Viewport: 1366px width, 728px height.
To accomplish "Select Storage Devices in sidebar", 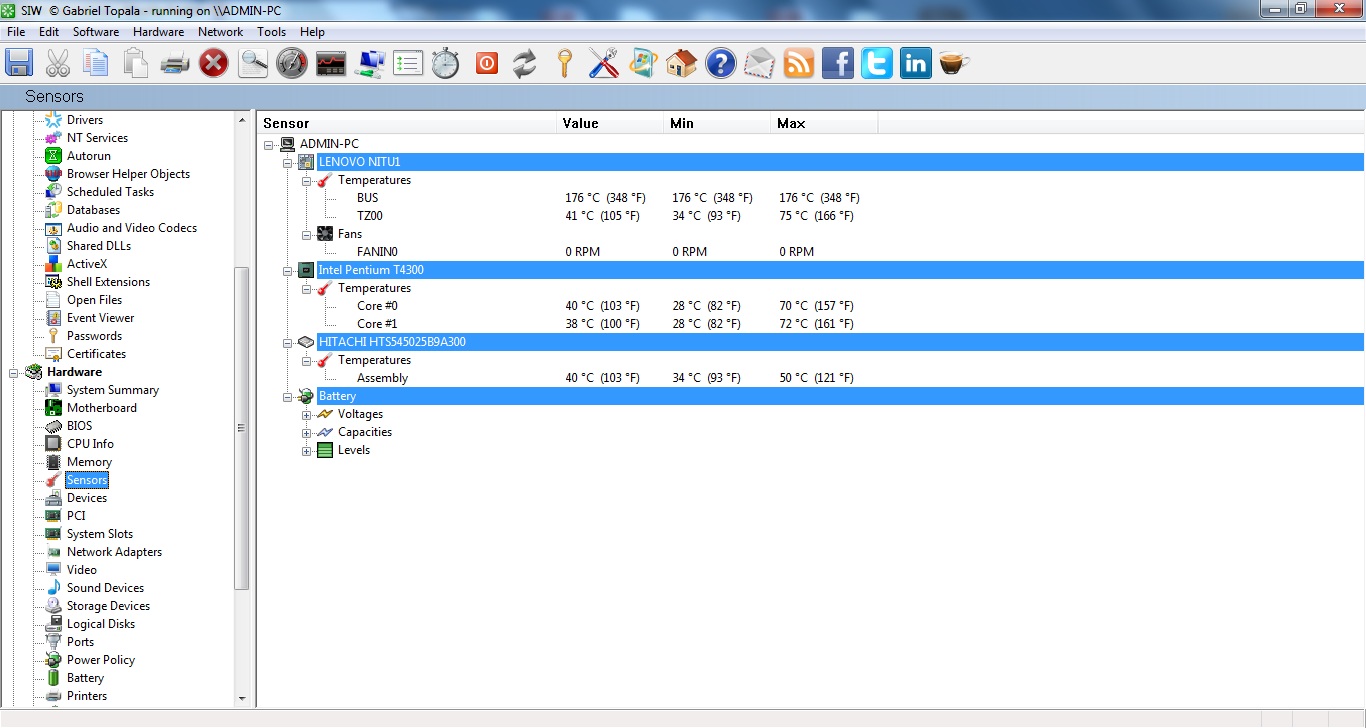I will click(108, 606).
